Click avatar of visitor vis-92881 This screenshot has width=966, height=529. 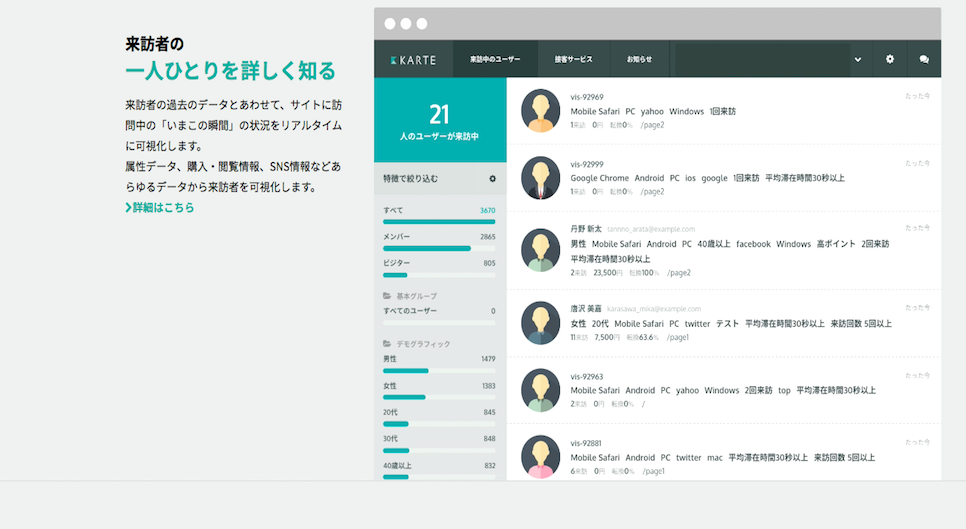click(540, 456)
